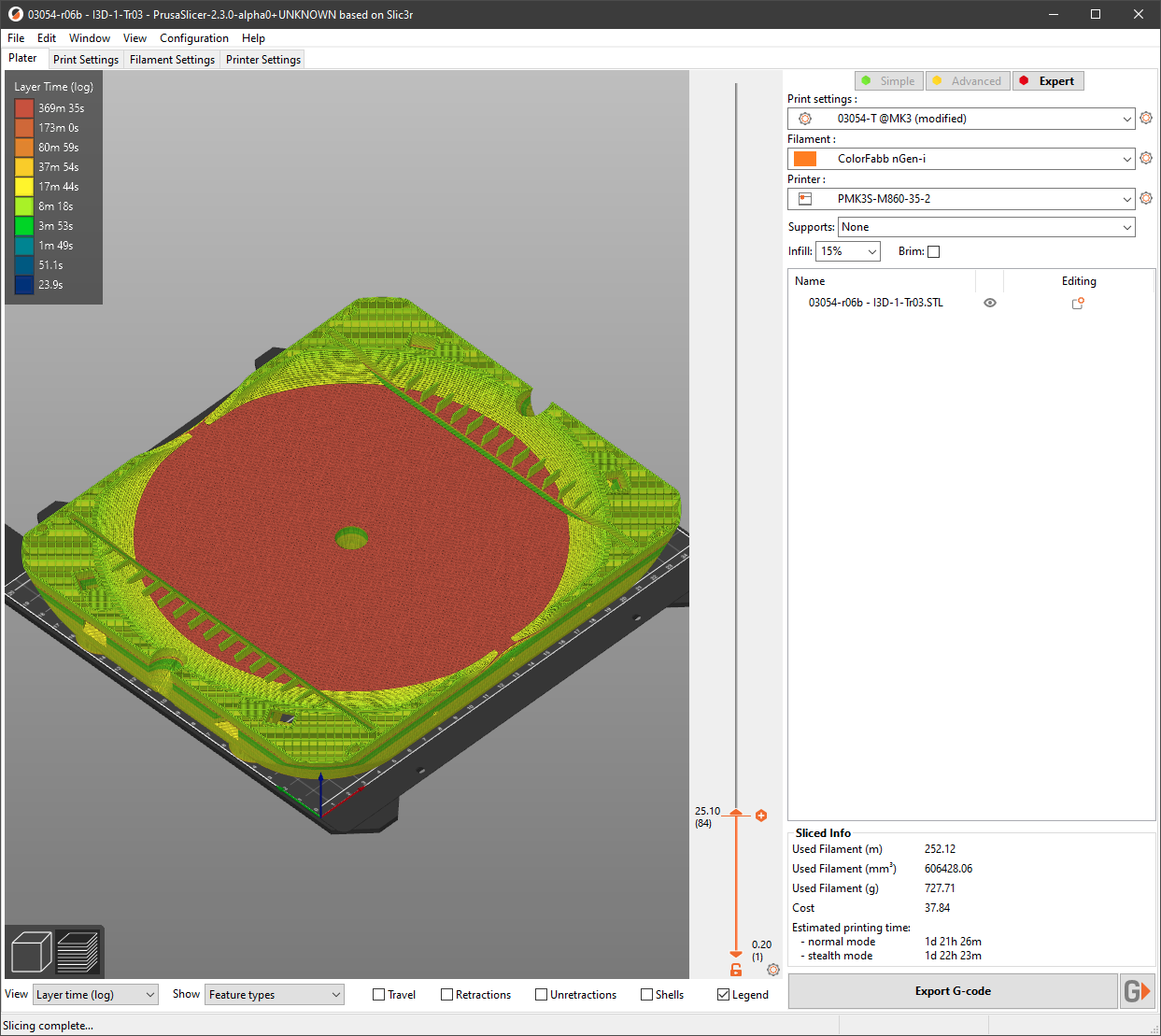Switch to Printer Settings tab
The width and height of the screenshot is (1161, 1036).
tap(263, 60)
